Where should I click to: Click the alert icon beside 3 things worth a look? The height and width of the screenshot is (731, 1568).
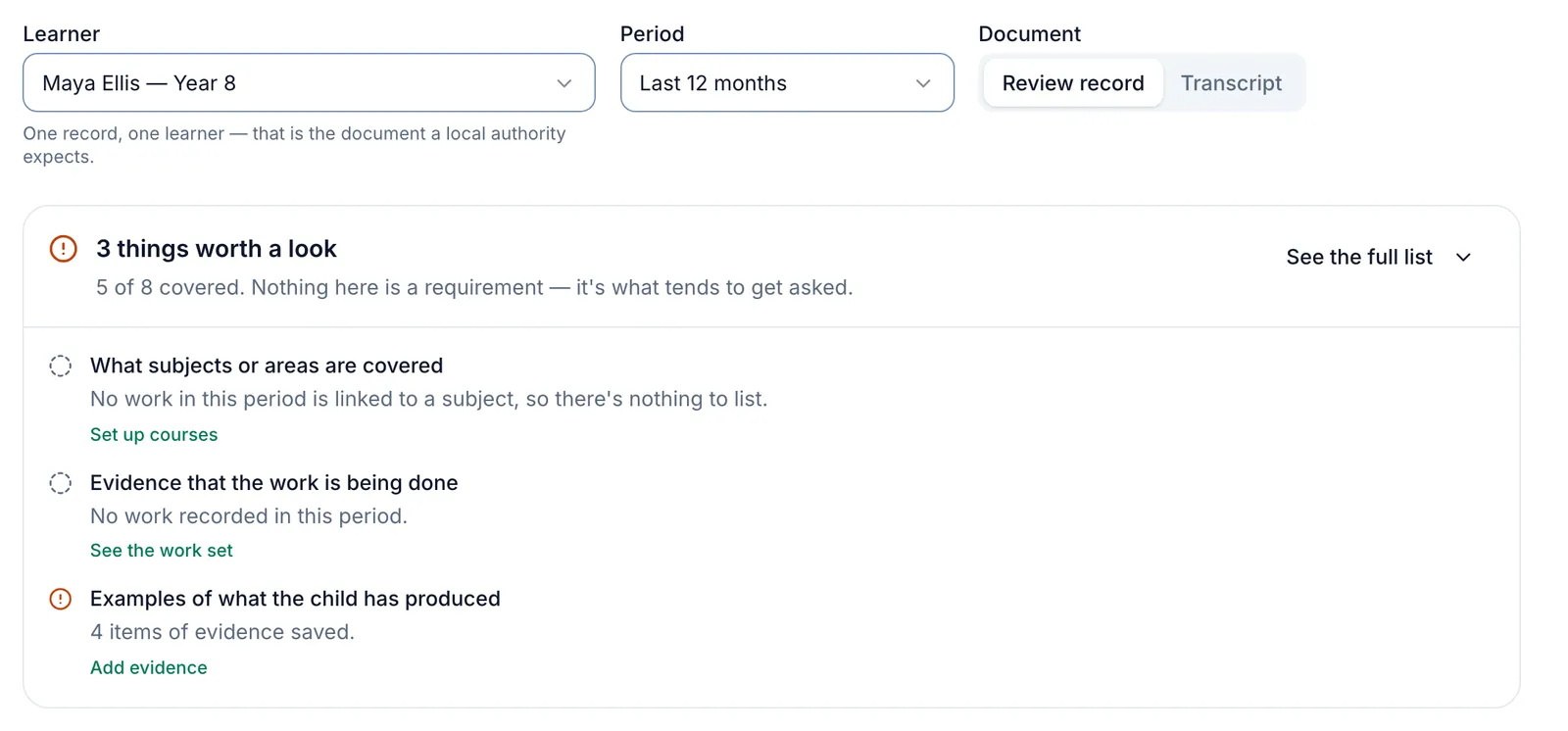[x=63, y=249]
